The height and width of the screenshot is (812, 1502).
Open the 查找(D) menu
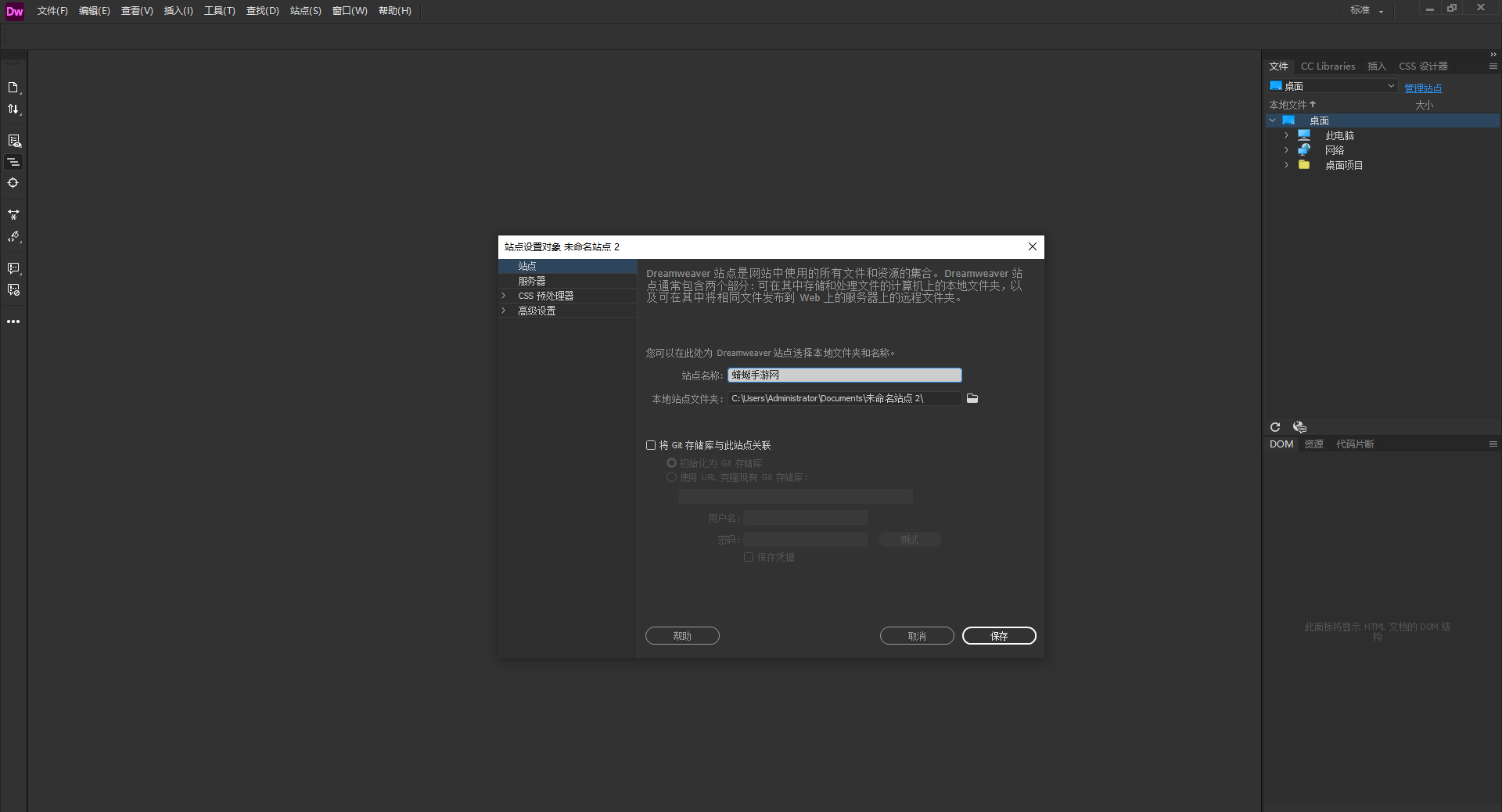coord(263,11)
